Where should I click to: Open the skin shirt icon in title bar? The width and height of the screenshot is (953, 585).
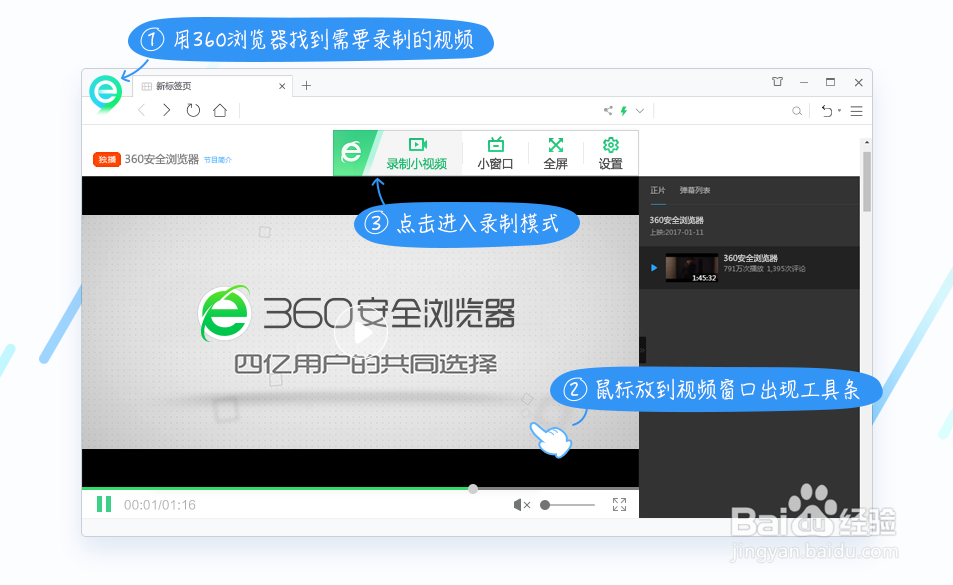777,81
